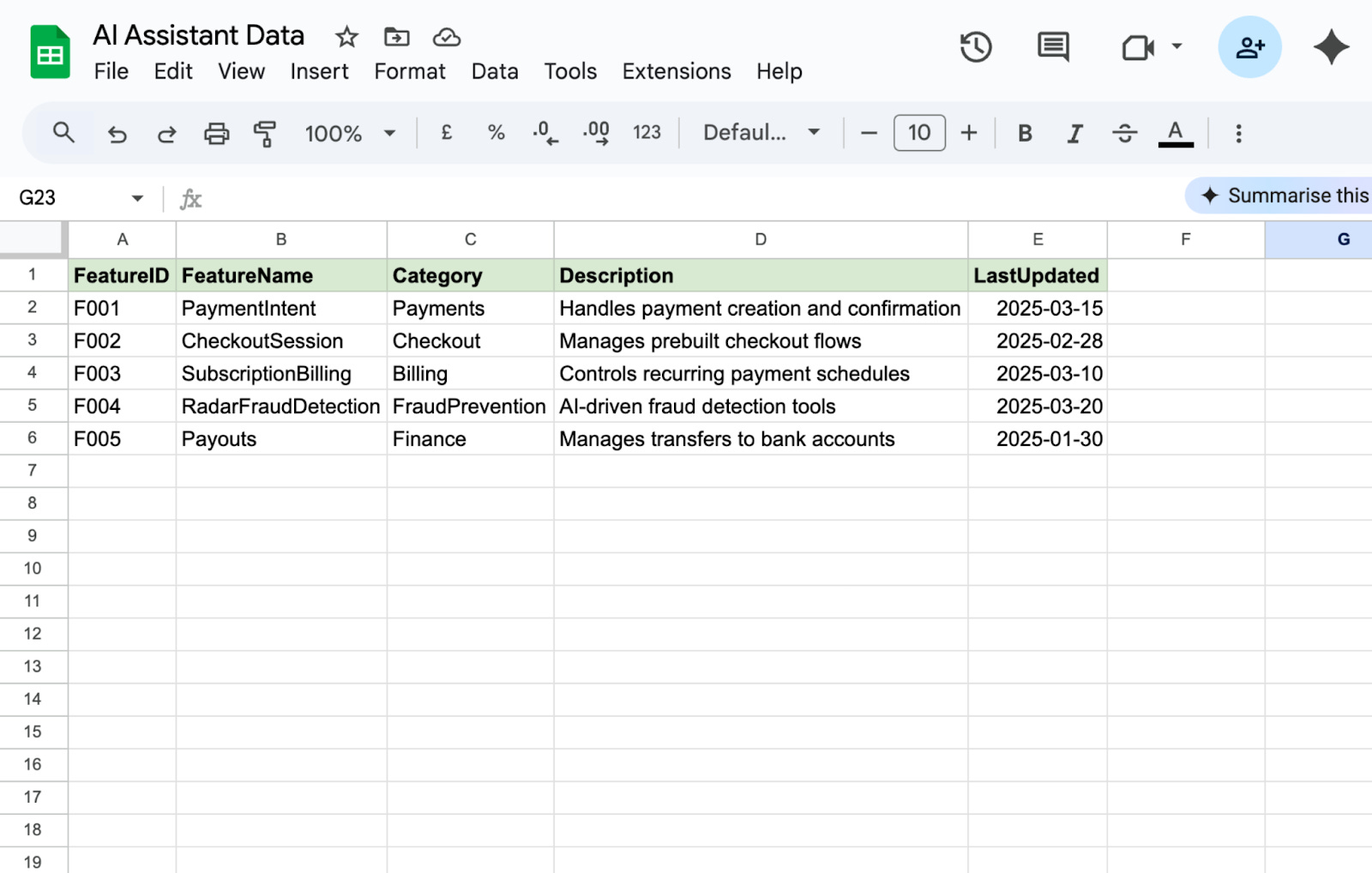Screen dimensions: 1372x873
Task: Select the Manages transfers to bank accounts cell
Action: coord(761,438)
